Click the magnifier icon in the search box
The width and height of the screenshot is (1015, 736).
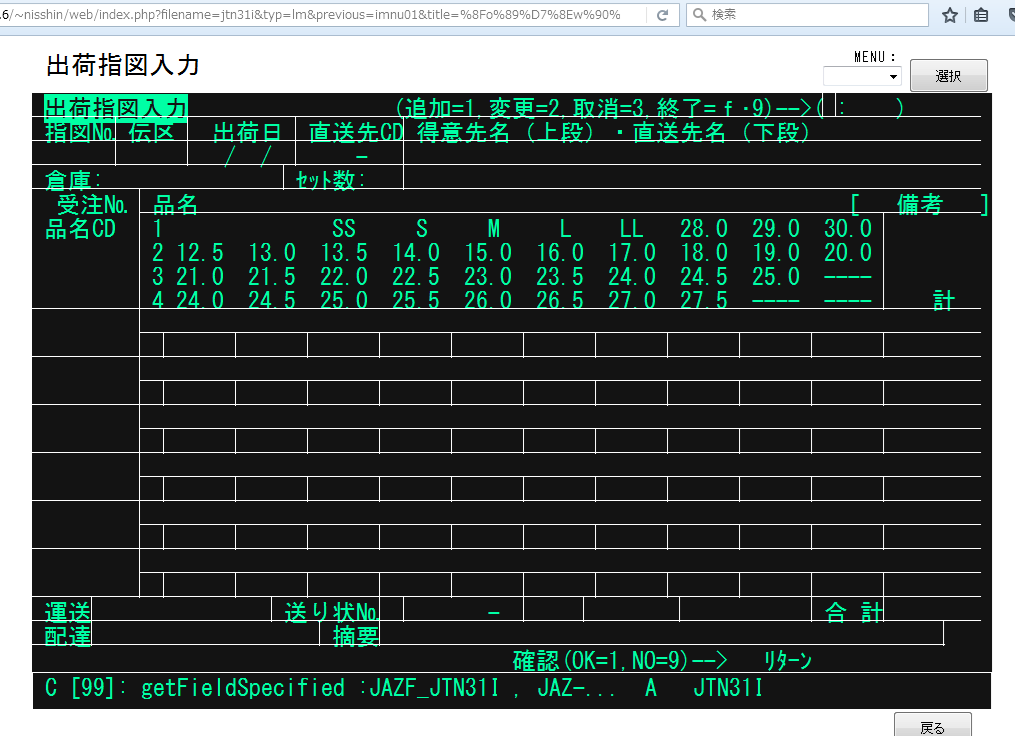tap(699, 15)
